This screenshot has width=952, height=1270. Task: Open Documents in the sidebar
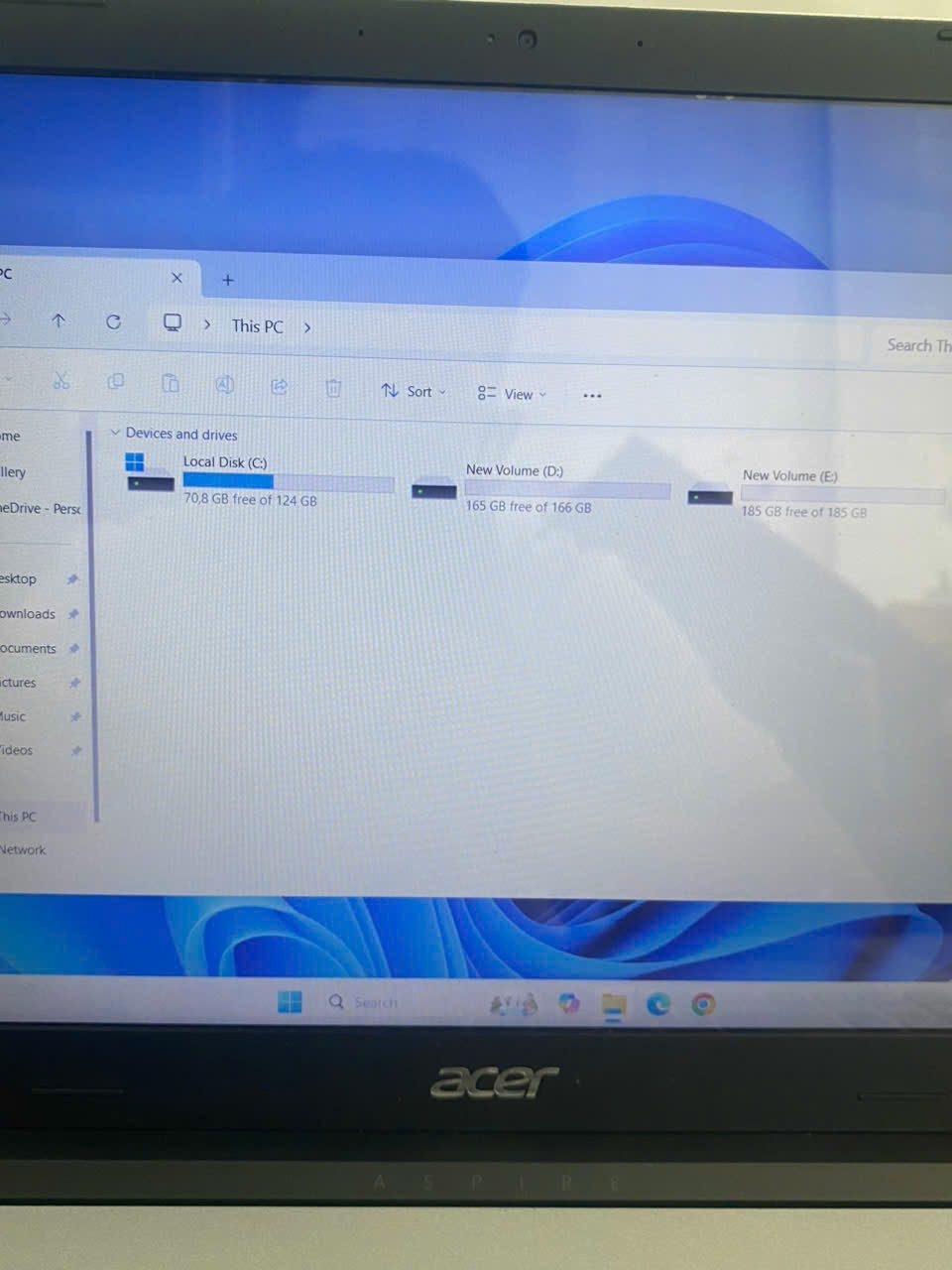pyautogui.click(x=28, y=649)
